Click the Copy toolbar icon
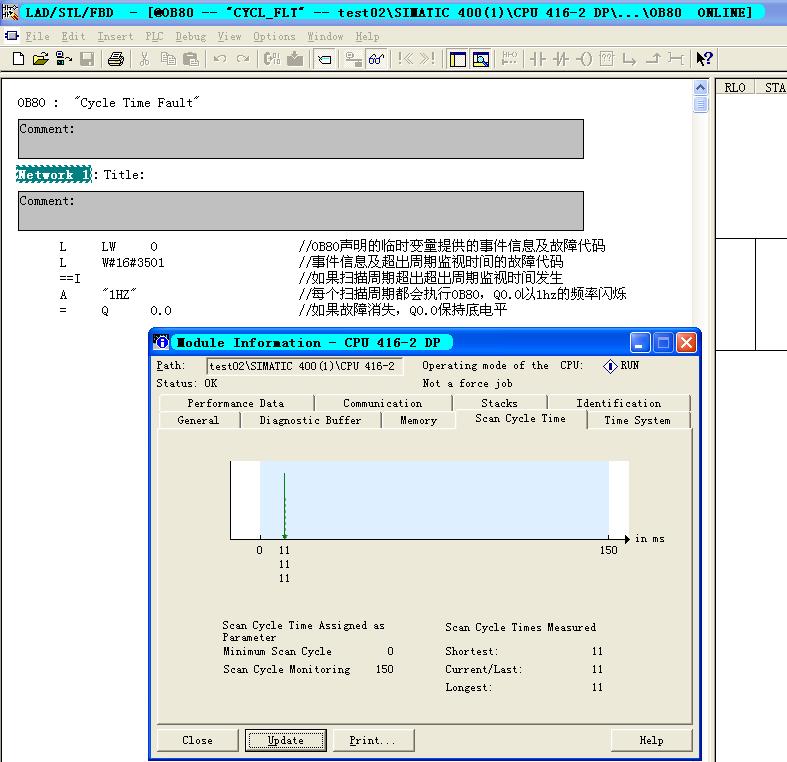The image size is (787, 762). point(168,59)
